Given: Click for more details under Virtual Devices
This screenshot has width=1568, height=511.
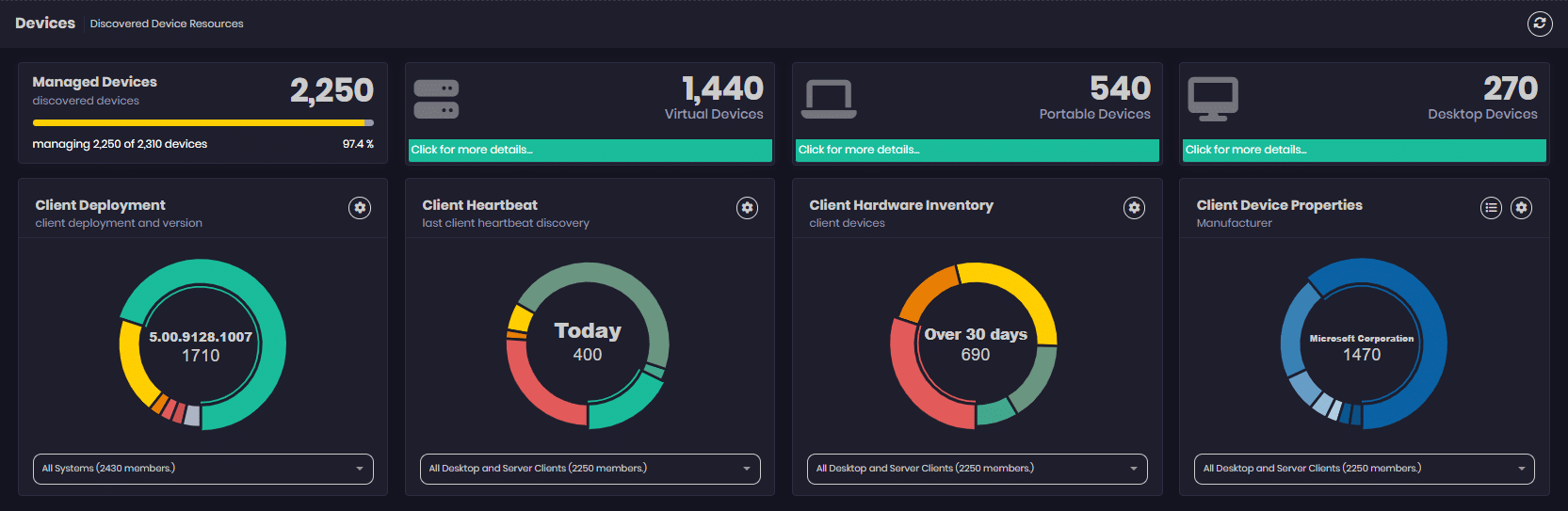Looking at the screenshot, I should pos(590,151).
